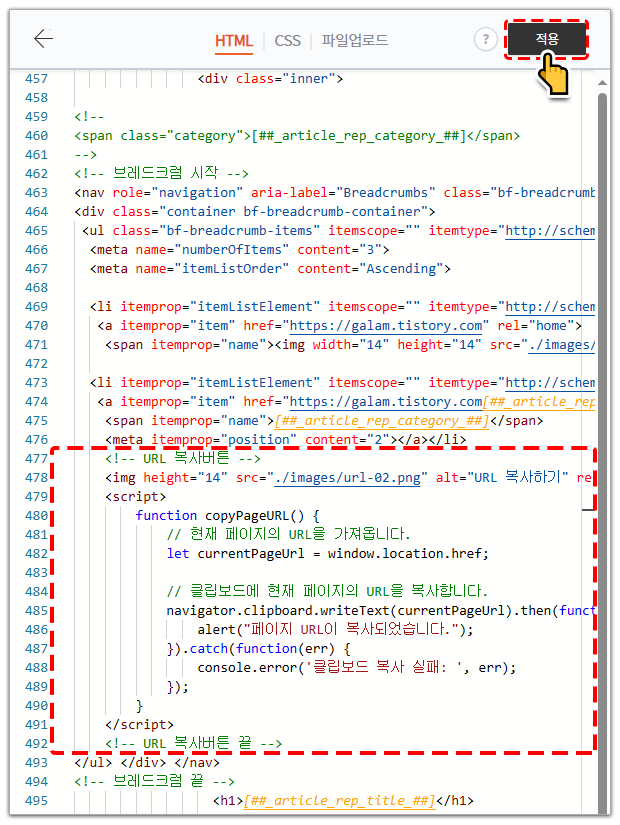Apply changes with the 적용 button

546,38
